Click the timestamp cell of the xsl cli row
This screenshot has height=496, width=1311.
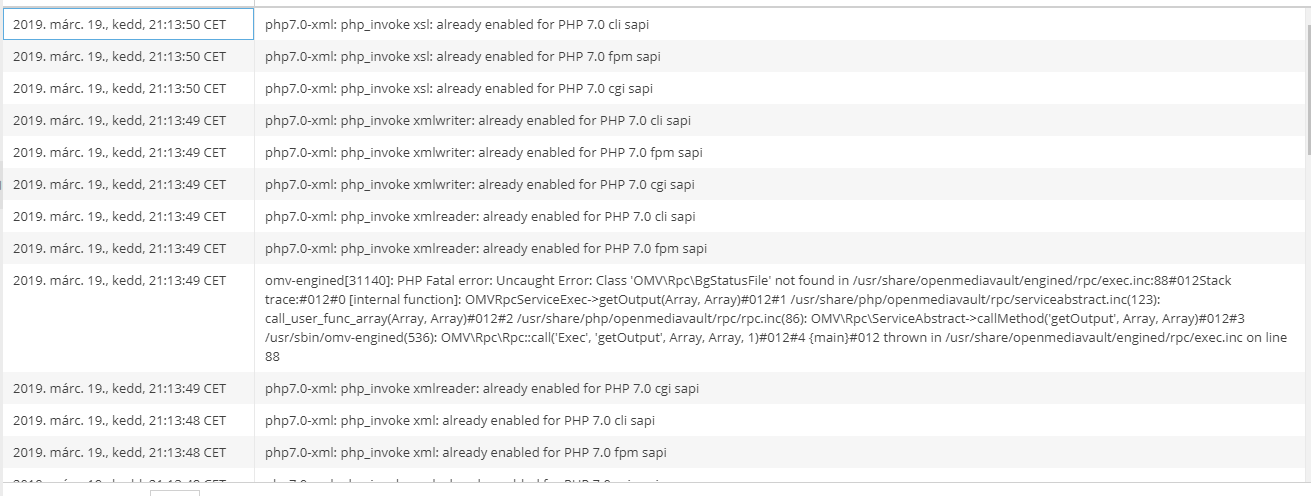(128, 24)
